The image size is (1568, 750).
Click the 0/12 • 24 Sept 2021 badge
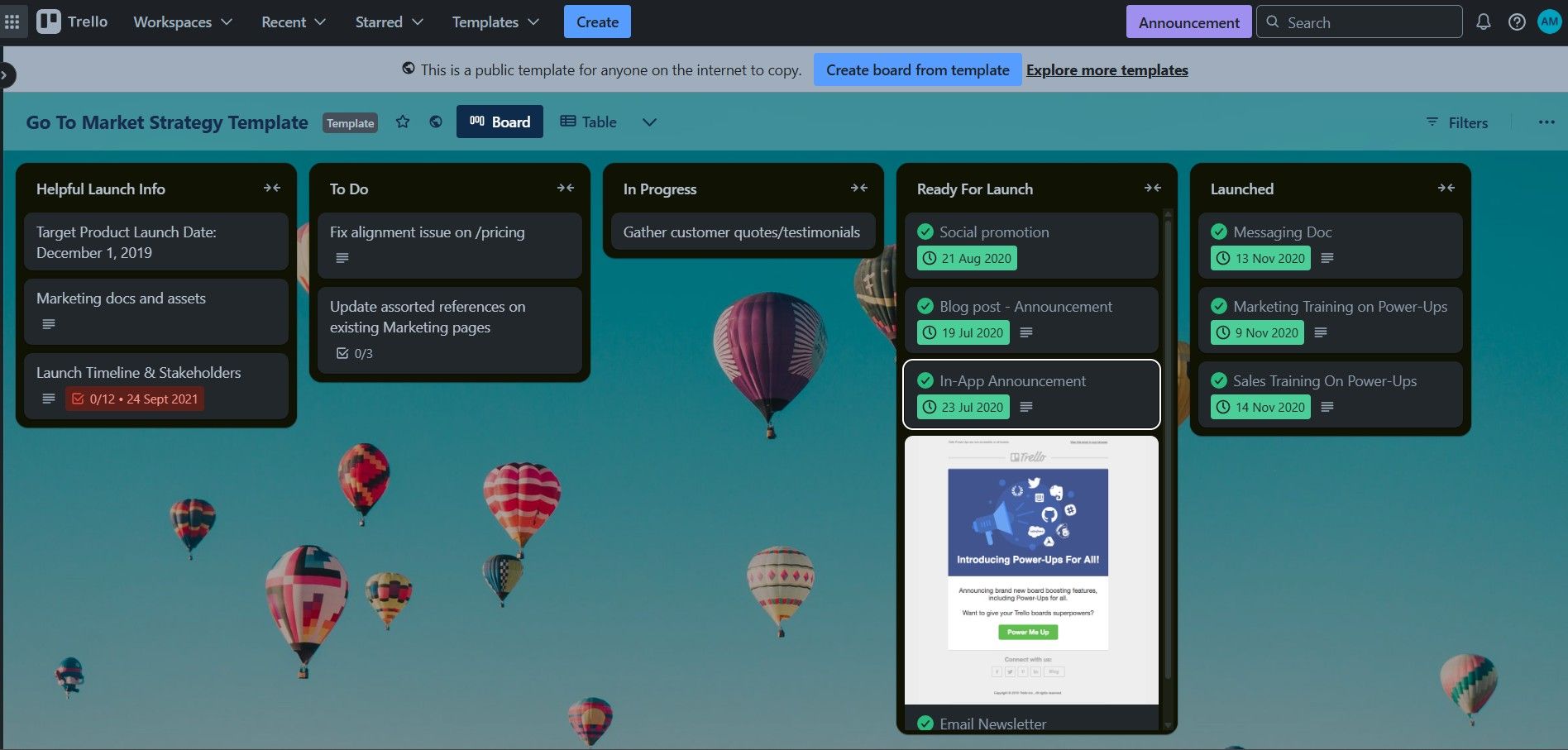coord(135,399)
